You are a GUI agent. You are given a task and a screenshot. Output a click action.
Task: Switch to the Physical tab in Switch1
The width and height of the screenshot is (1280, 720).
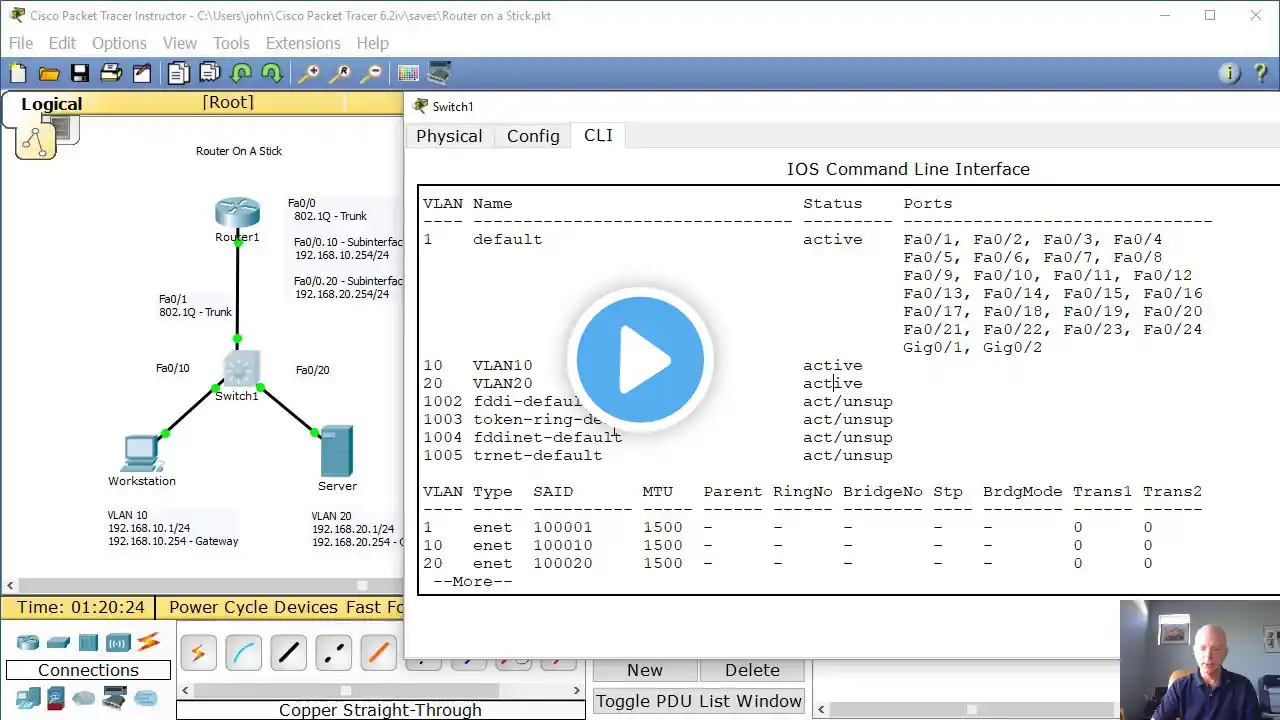449,136
